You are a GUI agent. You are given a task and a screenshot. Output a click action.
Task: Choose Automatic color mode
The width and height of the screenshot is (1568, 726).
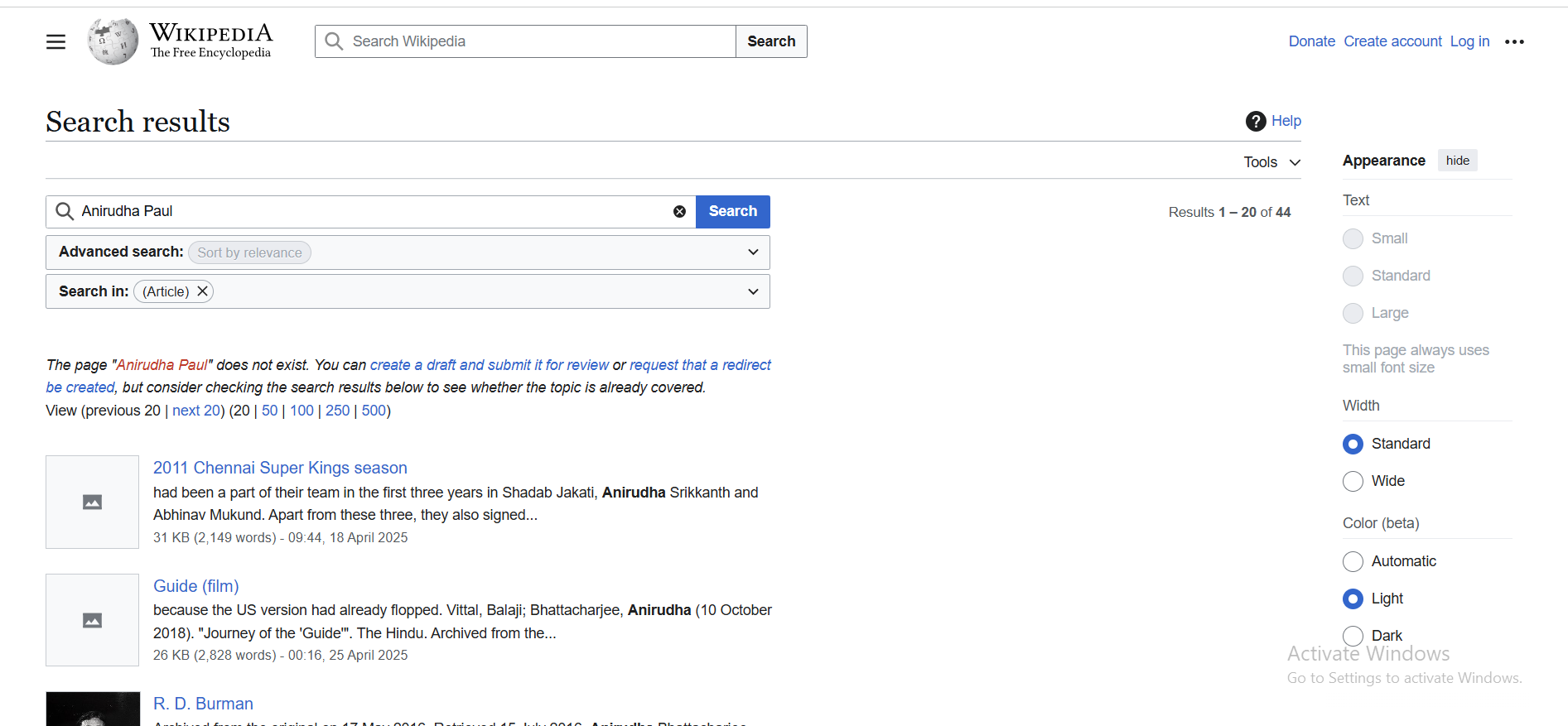point(1353,561)
